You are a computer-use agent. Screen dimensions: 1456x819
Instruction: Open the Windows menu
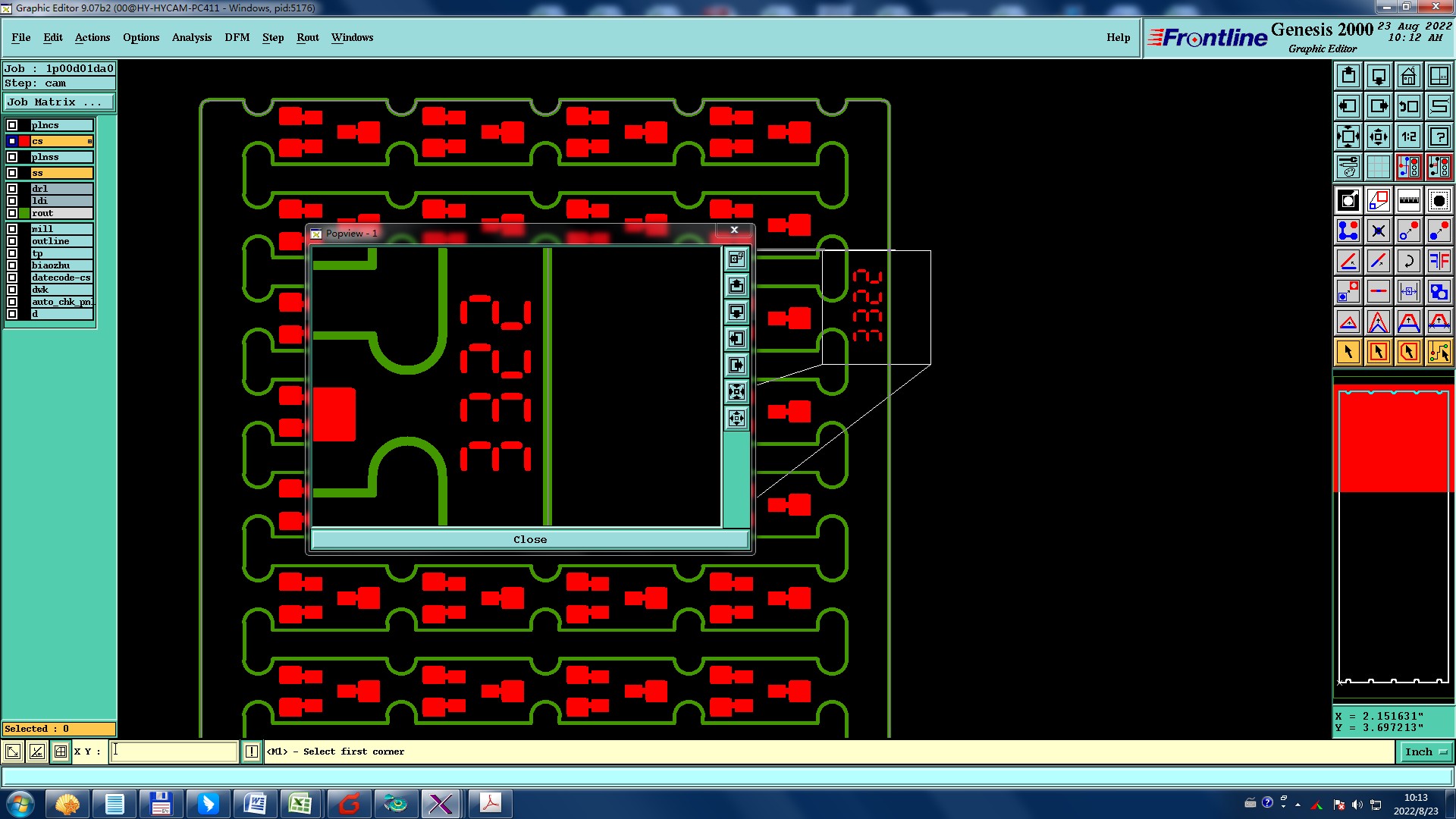[352, 37]
